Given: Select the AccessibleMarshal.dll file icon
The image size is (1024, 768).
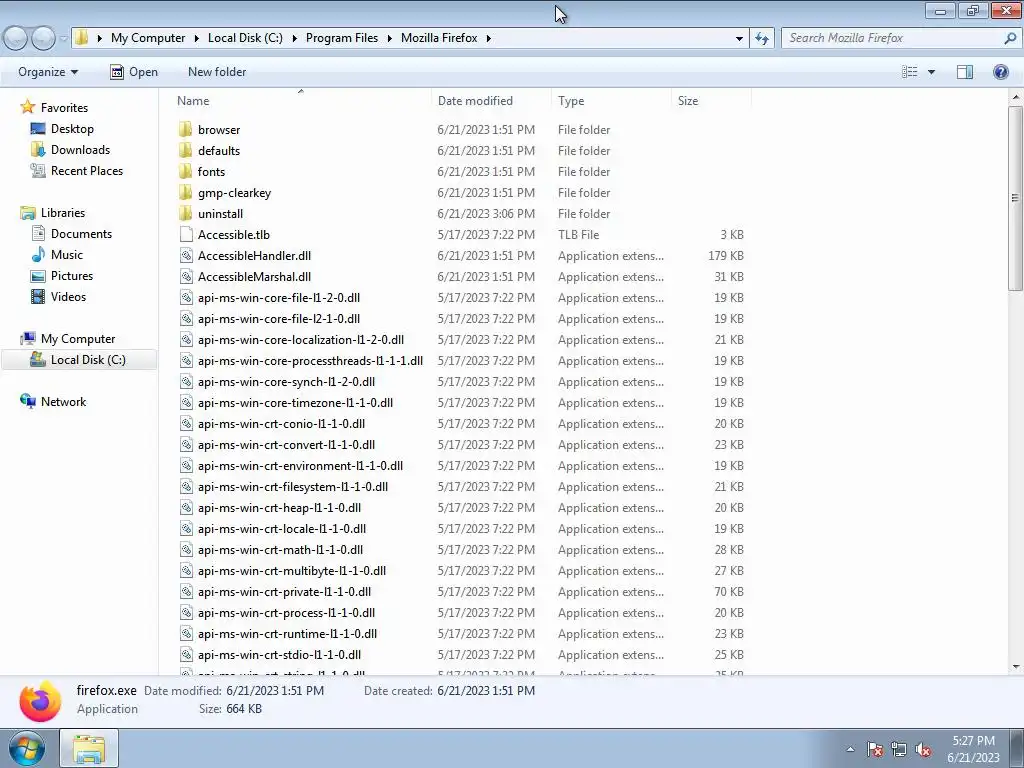Looking at the screenshot, I should (x=186, y=276).
